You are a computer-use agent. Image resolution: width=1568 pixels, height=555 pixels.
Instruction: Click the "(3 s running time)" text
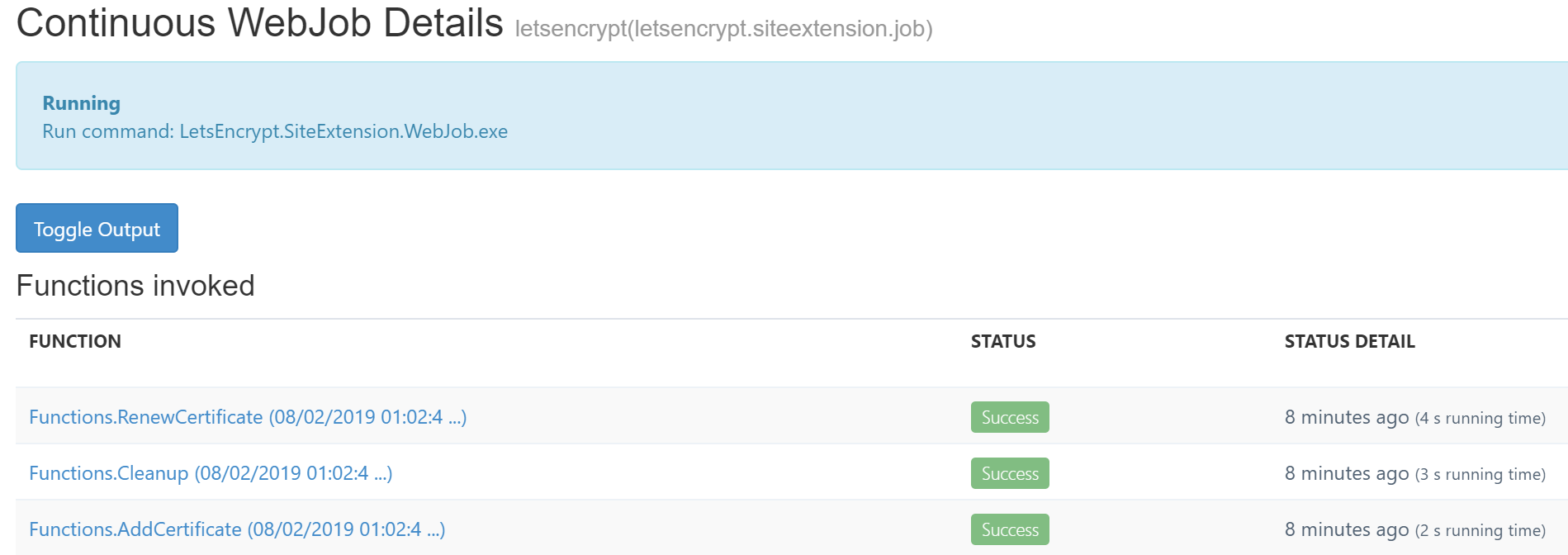point(1480,475)
